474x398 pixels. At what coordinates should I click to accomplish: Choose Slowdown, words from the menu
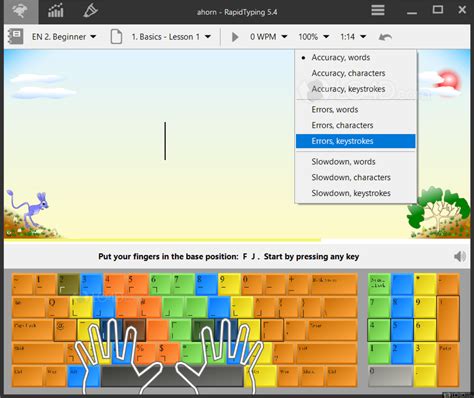tap(356, 162)
